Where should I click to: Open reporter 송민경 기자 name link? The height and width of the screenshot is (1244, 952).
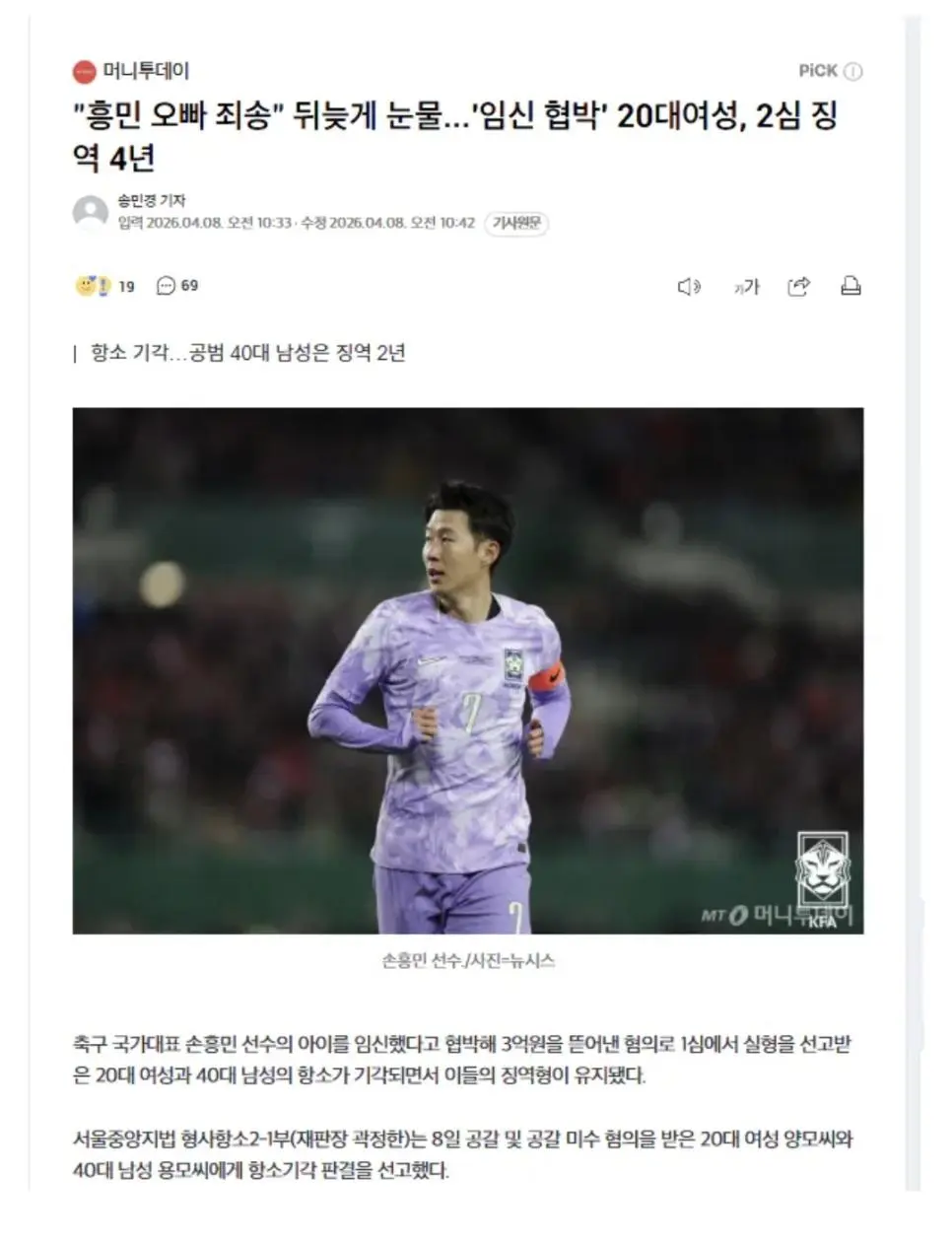click(152, 200)
